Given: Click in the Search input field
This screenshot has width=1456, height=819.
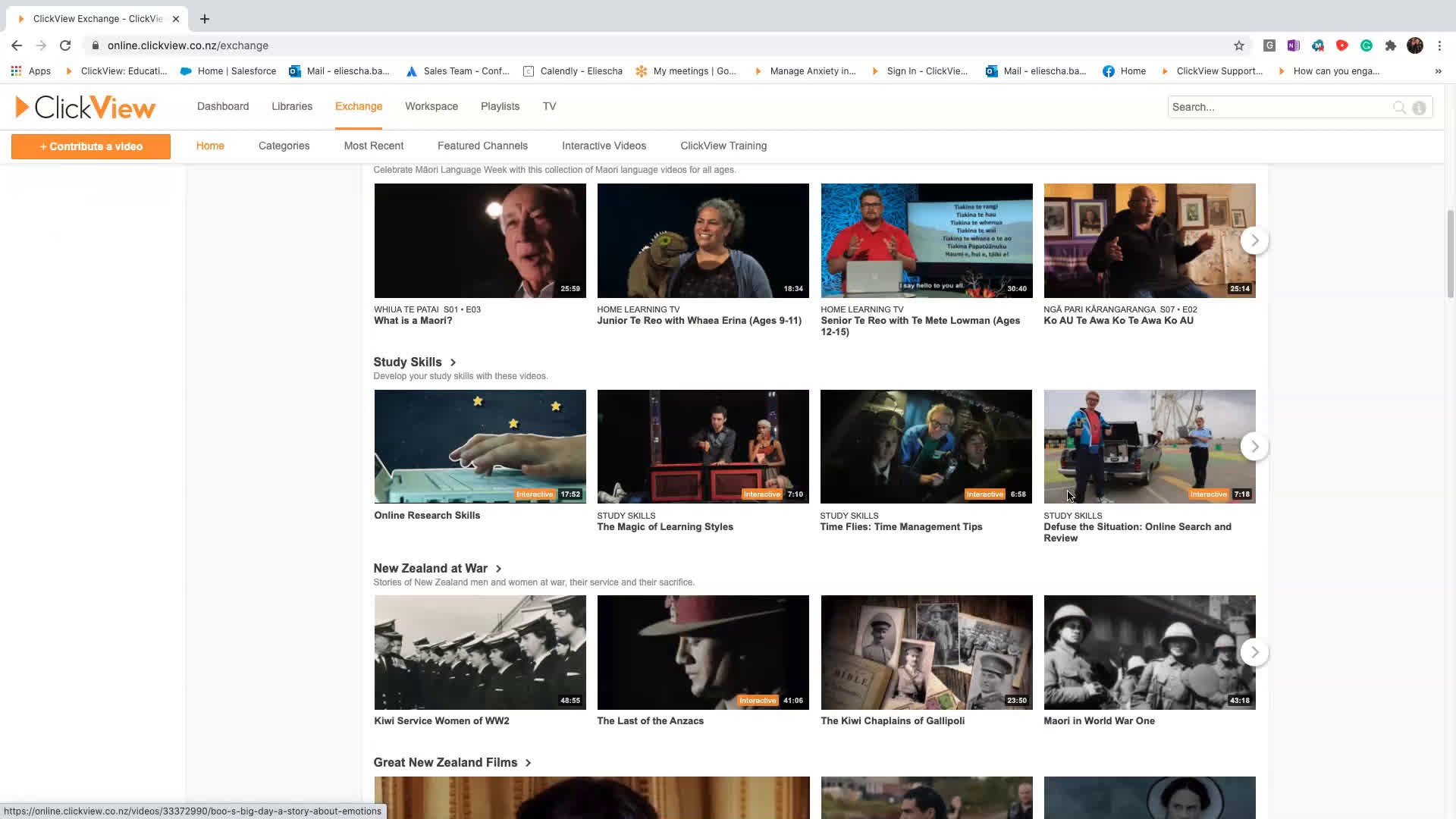Looking at the screenshot, I should (x=1282, y=107).
